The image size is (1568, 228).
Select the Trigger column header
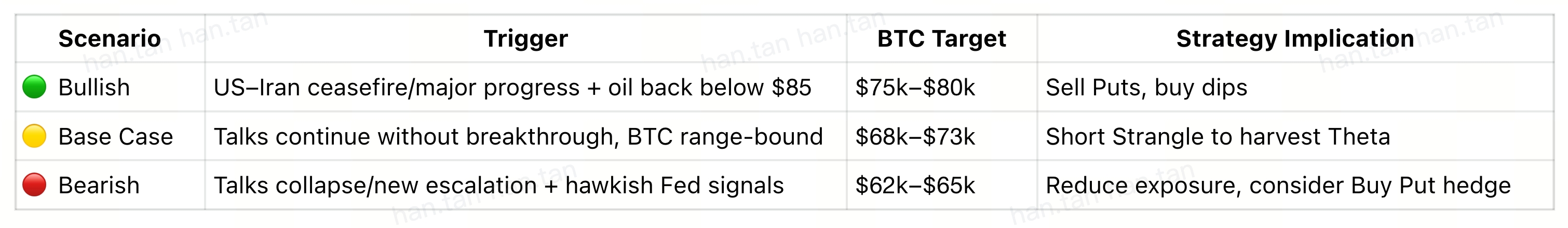(x=525, y=38)
